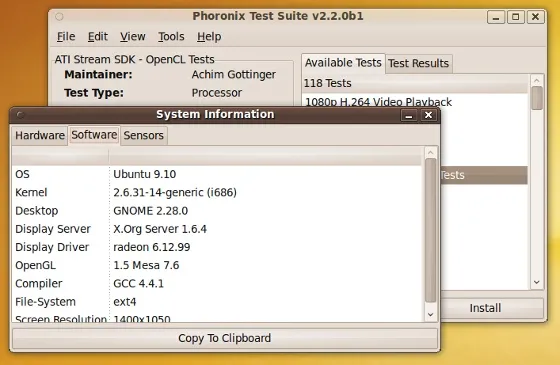
Task: Minimize the System Information window
Action: pyautogui.click(x=409, y=115)
